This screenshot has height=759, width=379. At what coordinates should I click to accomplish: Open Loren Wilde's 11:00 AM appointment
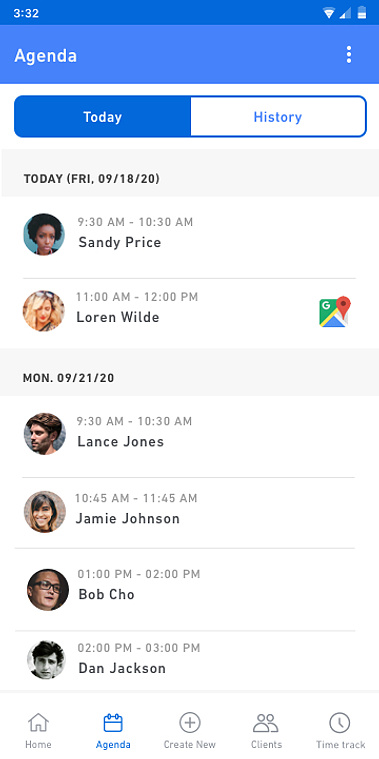[x=189, y=313]
